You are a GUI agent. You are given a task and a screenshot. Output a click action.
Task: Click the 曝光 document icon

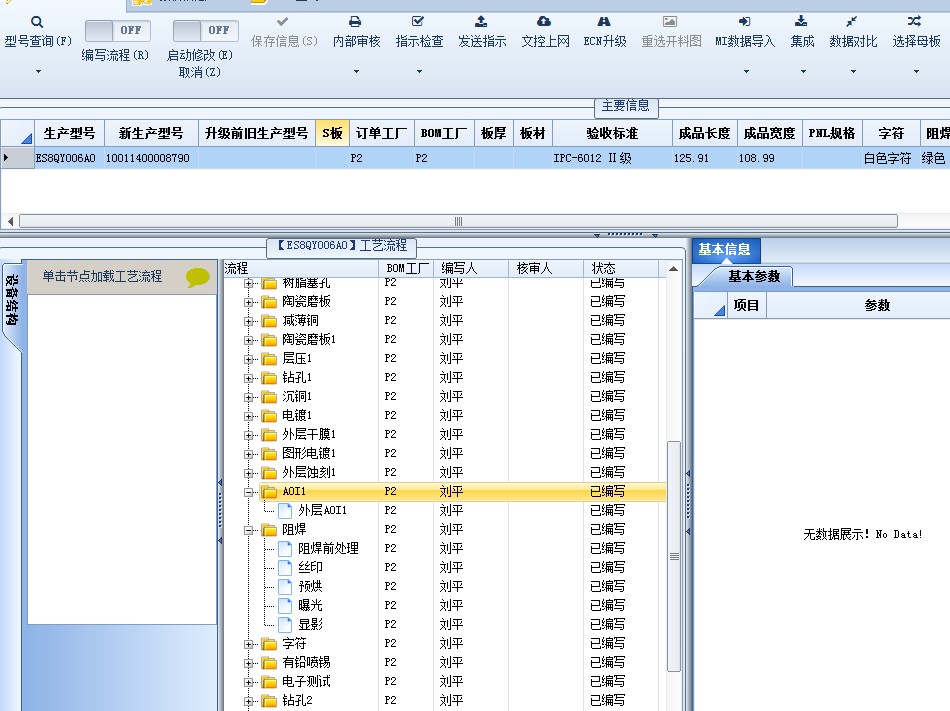(x=285, y=606)
